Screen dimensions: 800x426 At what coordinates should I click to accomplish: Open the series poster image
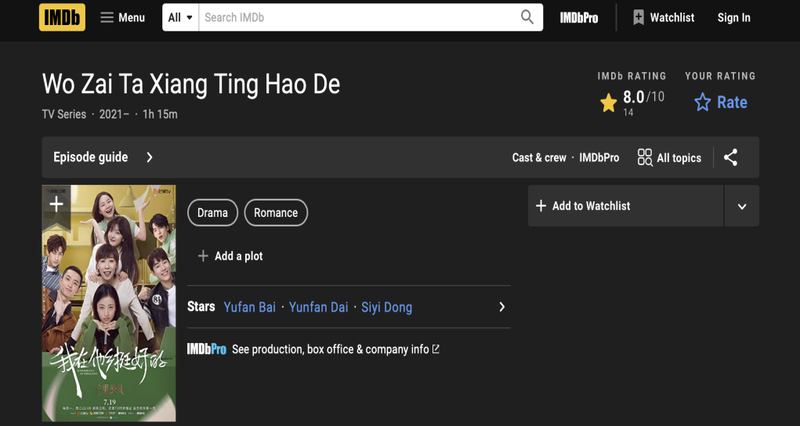(x=109, y=320)
